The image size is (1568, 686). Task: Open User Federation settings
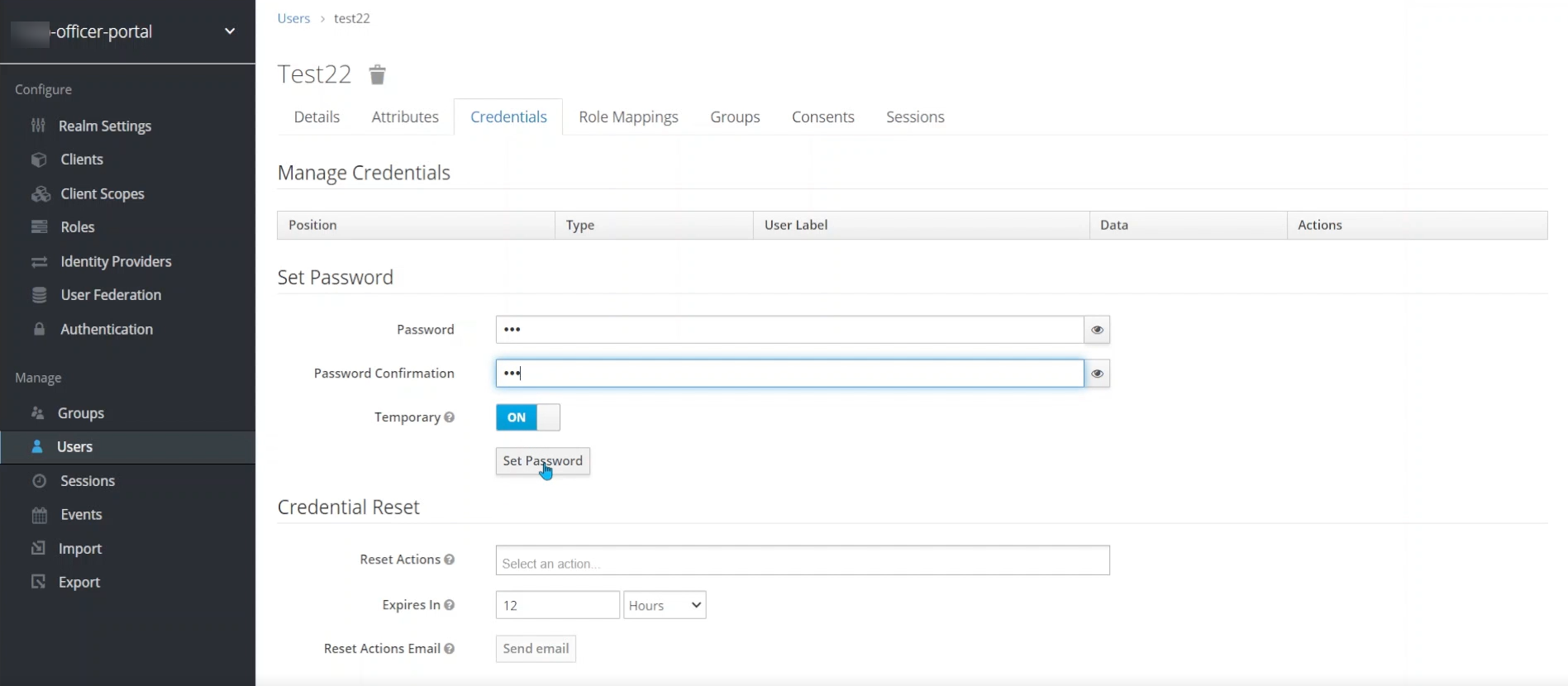click(111, 295)
